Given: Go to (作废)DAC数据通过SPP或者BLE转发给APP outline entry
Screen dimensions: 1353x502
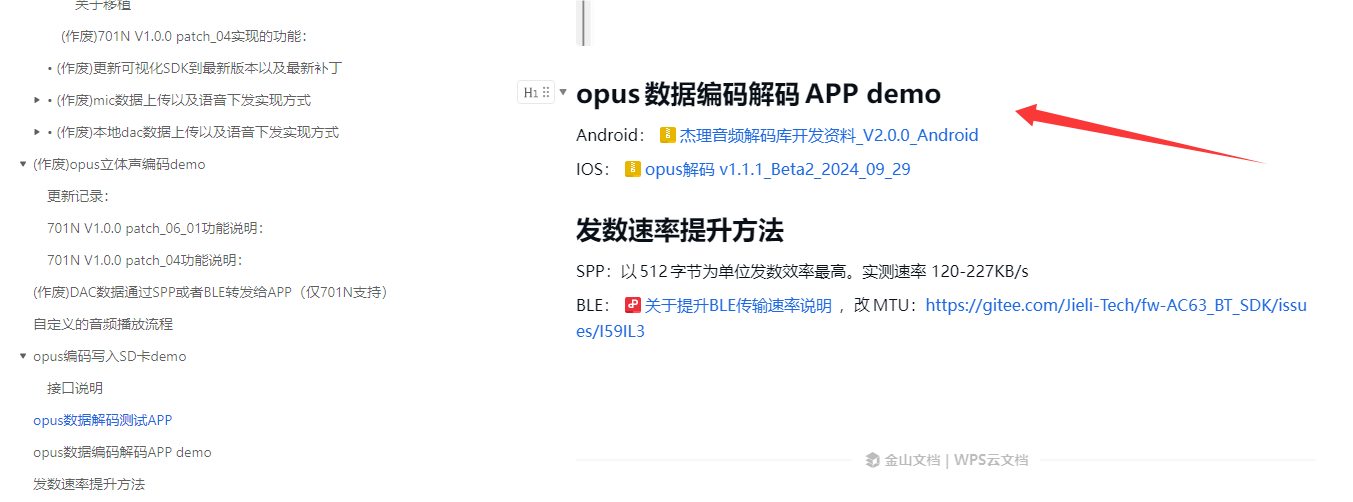Looking at the screenshot, I should point(210,292).
